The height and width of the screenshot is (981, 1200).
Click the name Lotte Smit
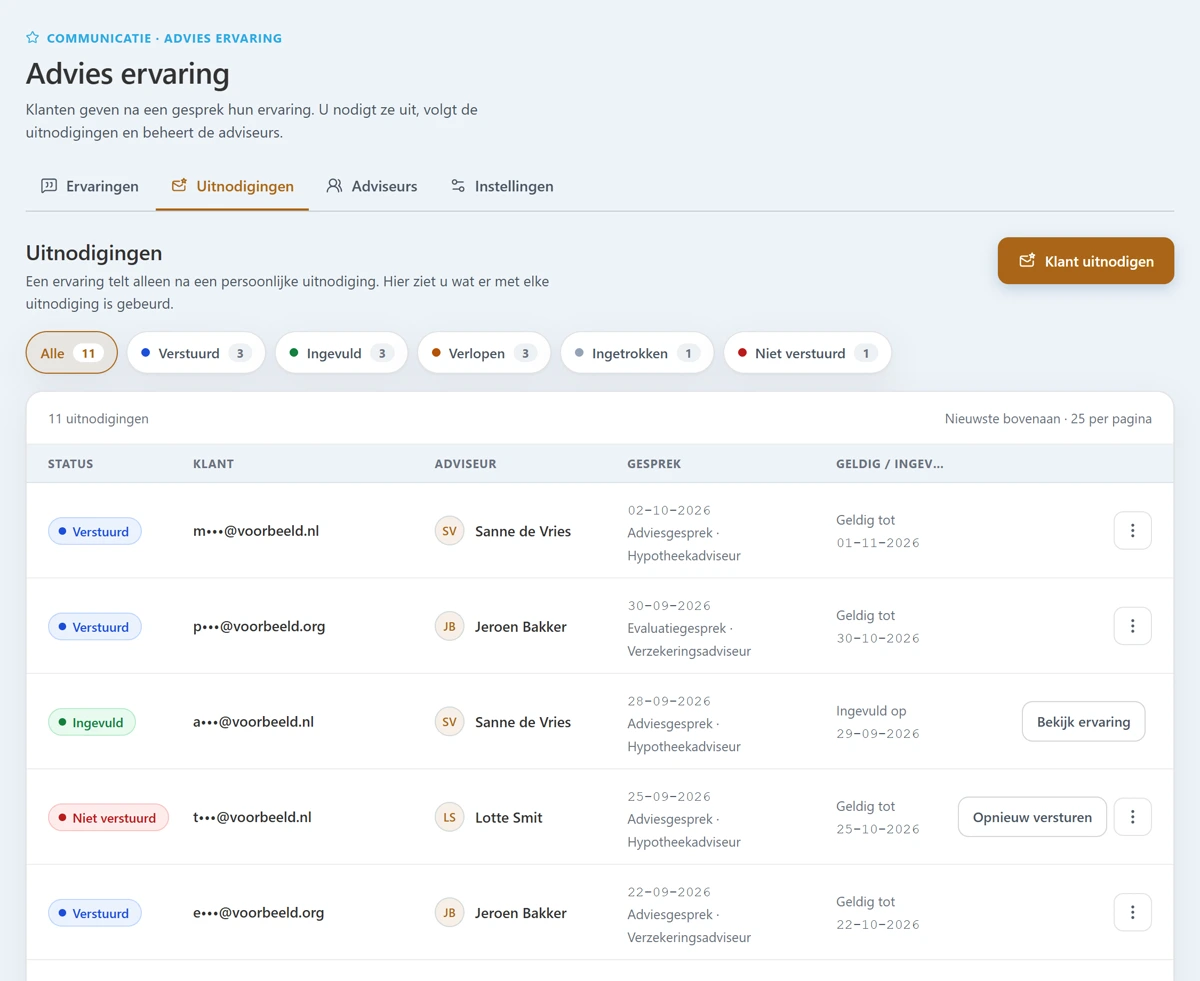pyautogui.click(x=509, y=817)
